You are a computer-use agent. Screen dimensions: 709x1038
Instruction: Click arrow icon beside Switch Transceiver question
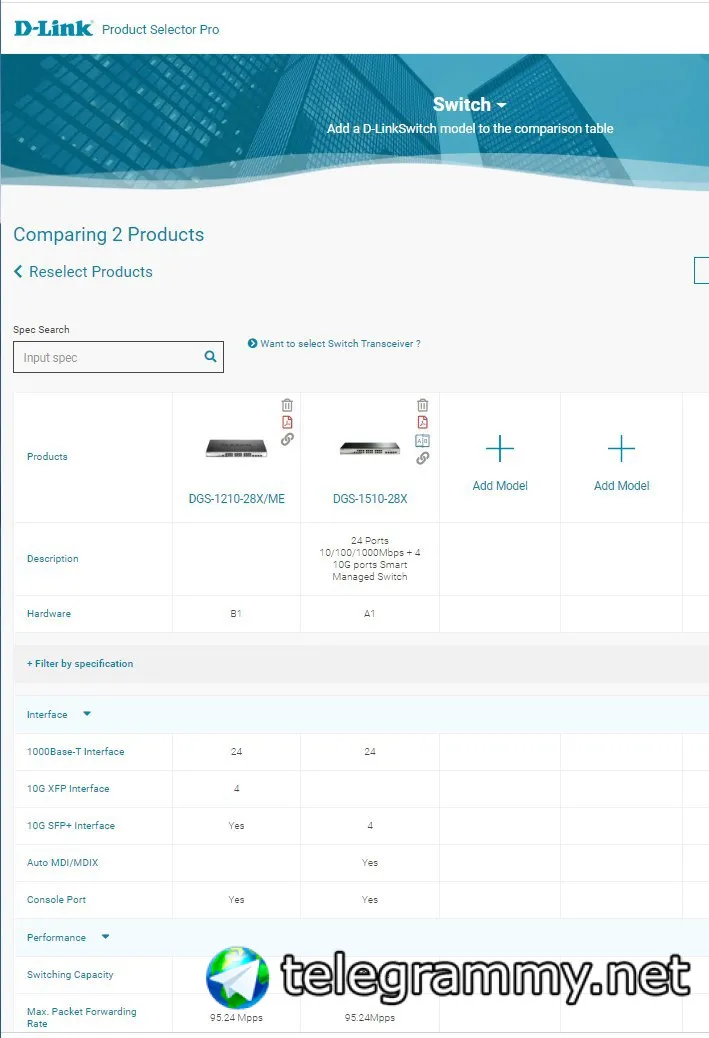[x=252, y=344]
